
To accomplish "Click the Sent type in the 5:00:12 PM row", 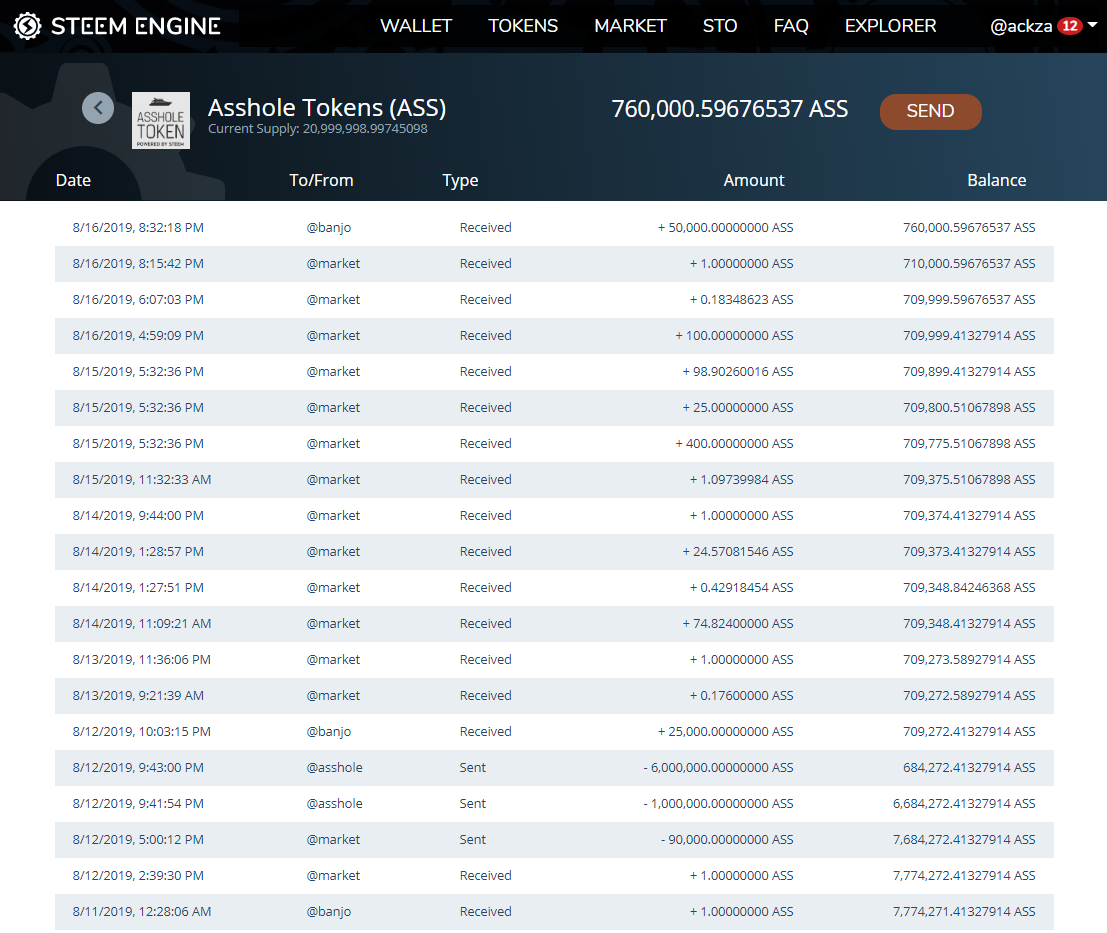I will (x=472, y=839).
